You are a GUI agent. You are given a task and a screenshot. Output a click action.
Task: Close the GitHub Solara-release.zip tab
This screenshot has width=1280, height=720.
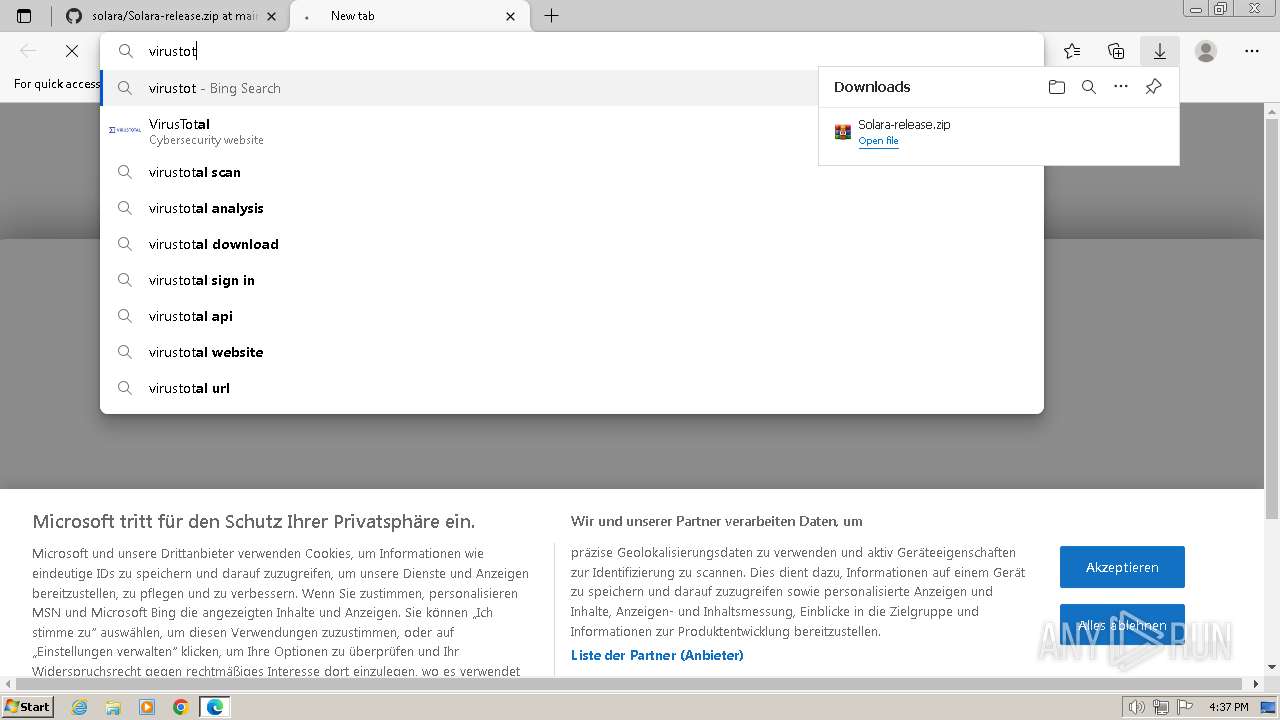[271, 16]
